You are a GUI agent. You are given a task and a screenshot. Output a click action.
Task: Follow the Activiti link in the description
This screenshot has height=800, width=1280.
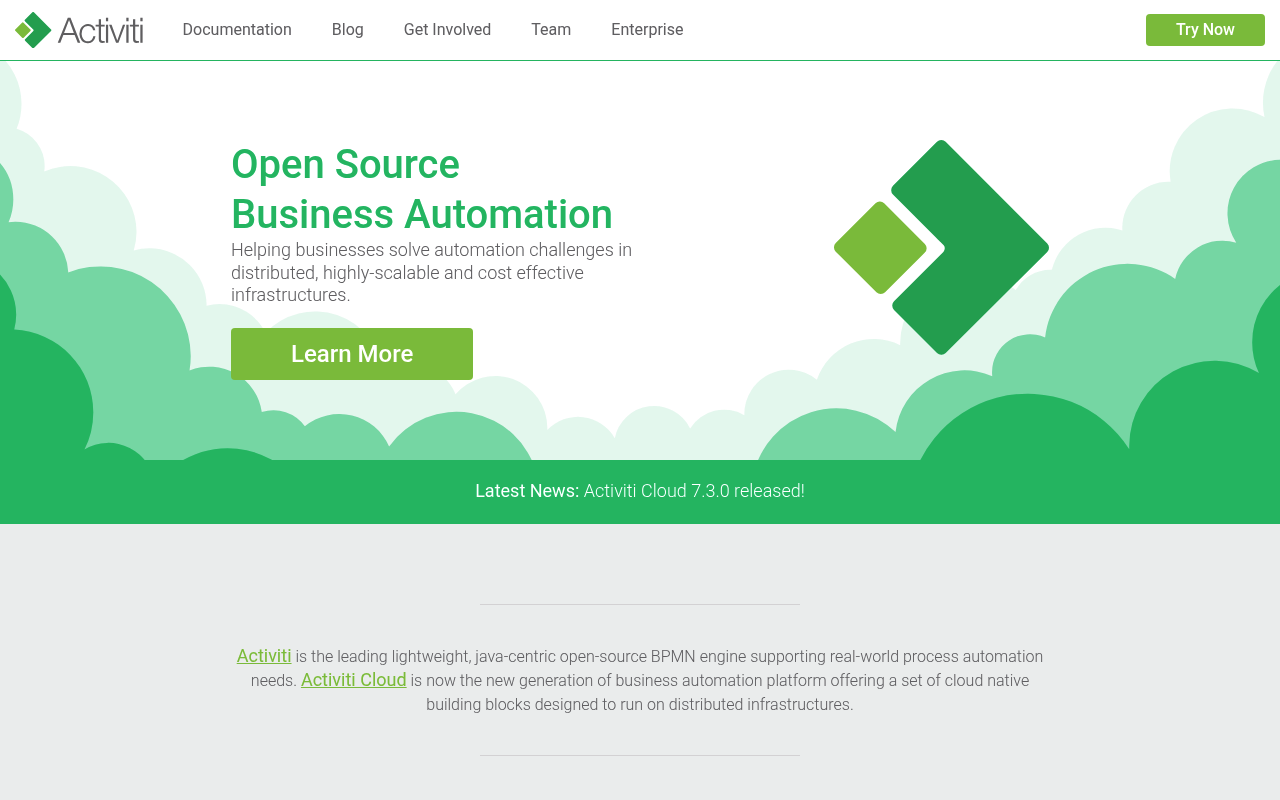pos(264,656)
